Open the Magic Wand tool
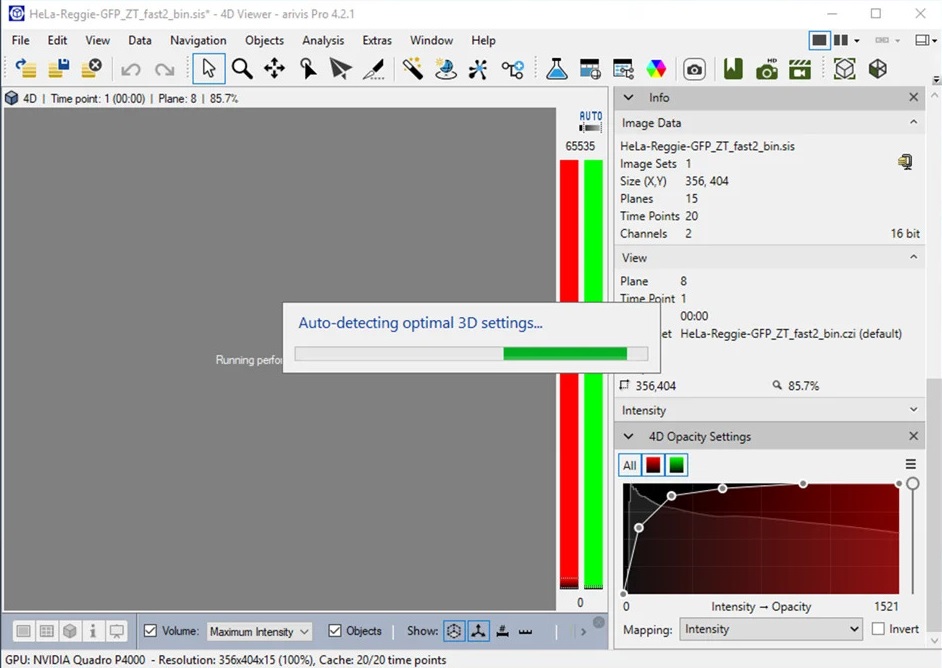Viewport: 942px width, 668px height. pos(413,68)
